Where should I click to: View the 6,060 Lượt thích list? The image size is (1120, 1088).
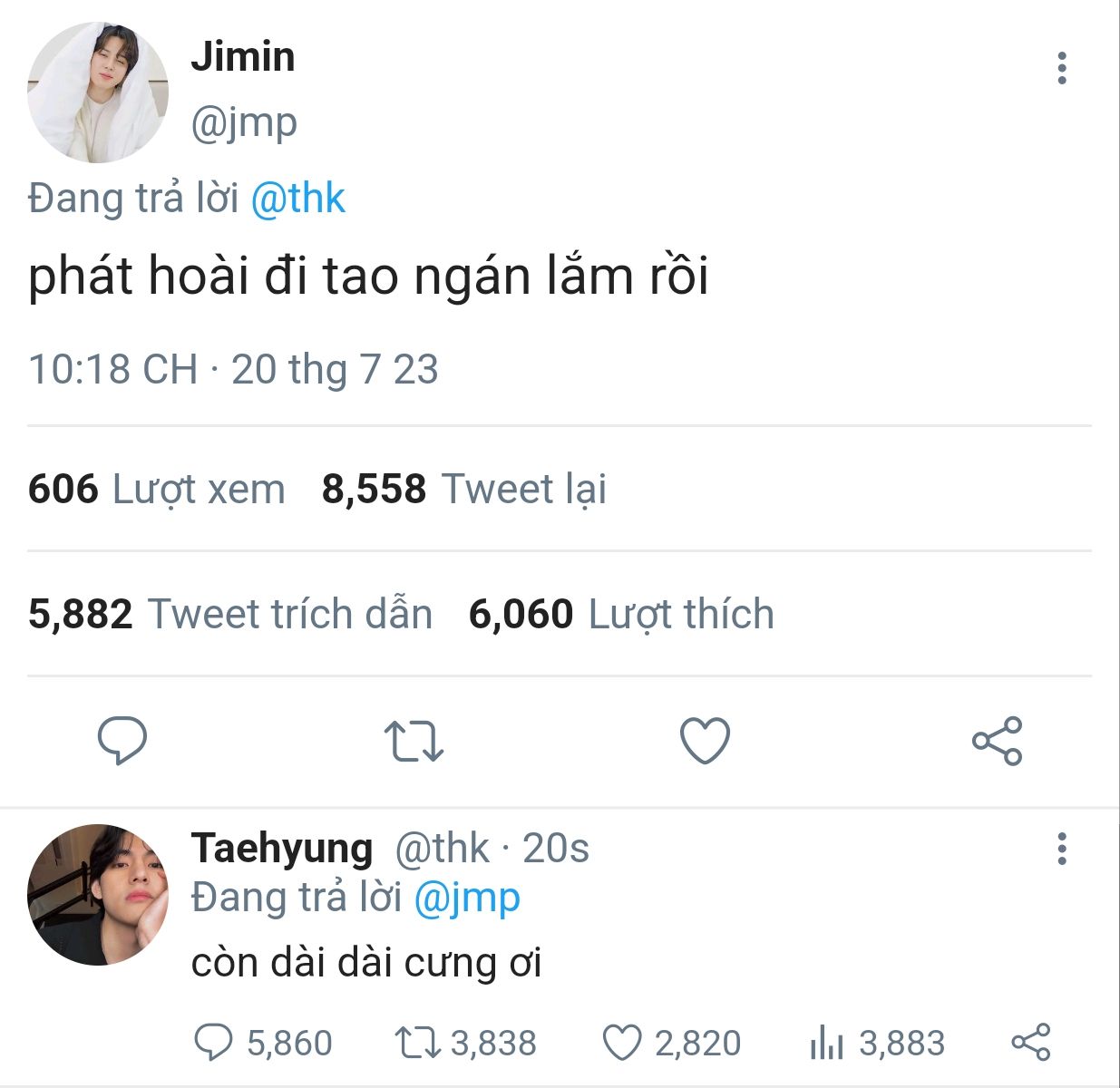[621, 615]
